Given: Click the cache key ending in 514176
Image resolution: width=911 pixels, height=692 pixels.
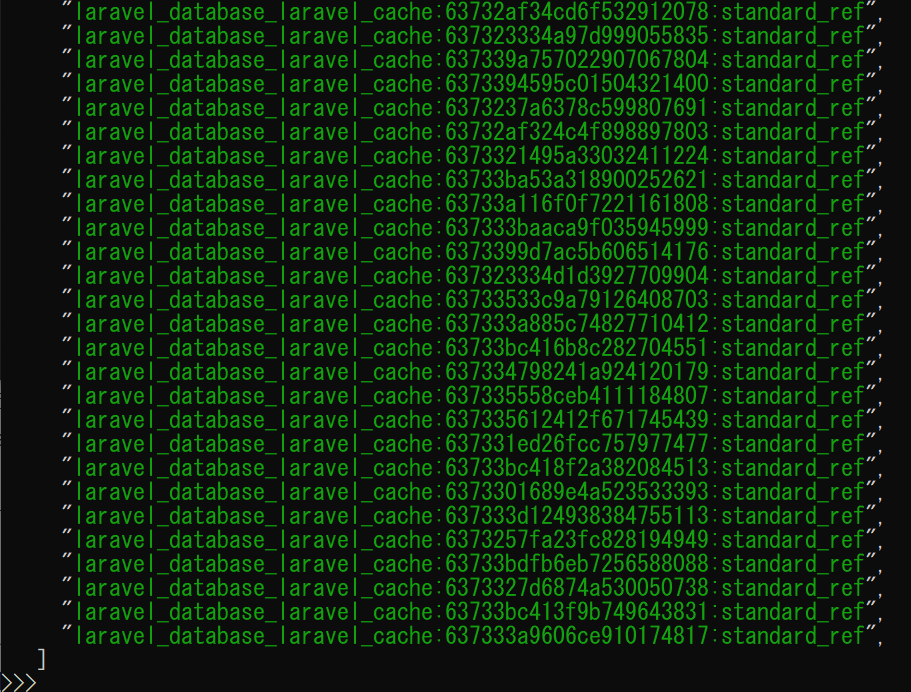Looking at the screenshot, I should coord(469,252).
